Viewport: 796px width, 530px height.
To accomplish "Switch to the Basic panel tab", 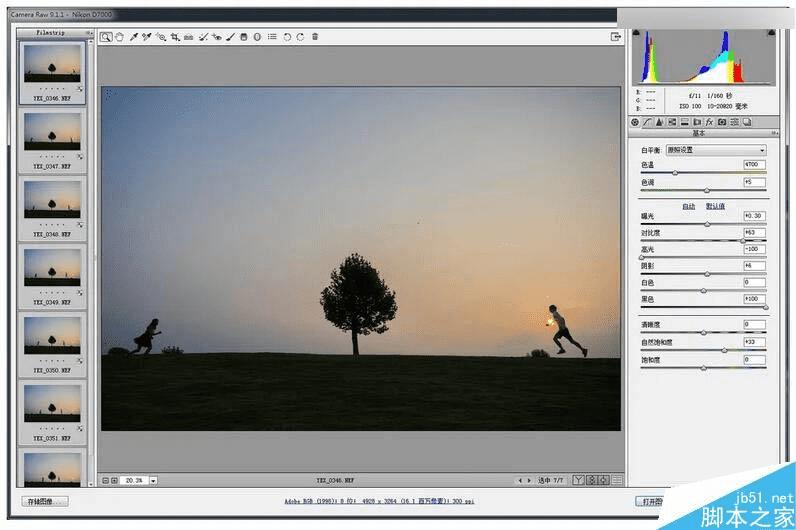I will tap(635, 122).
